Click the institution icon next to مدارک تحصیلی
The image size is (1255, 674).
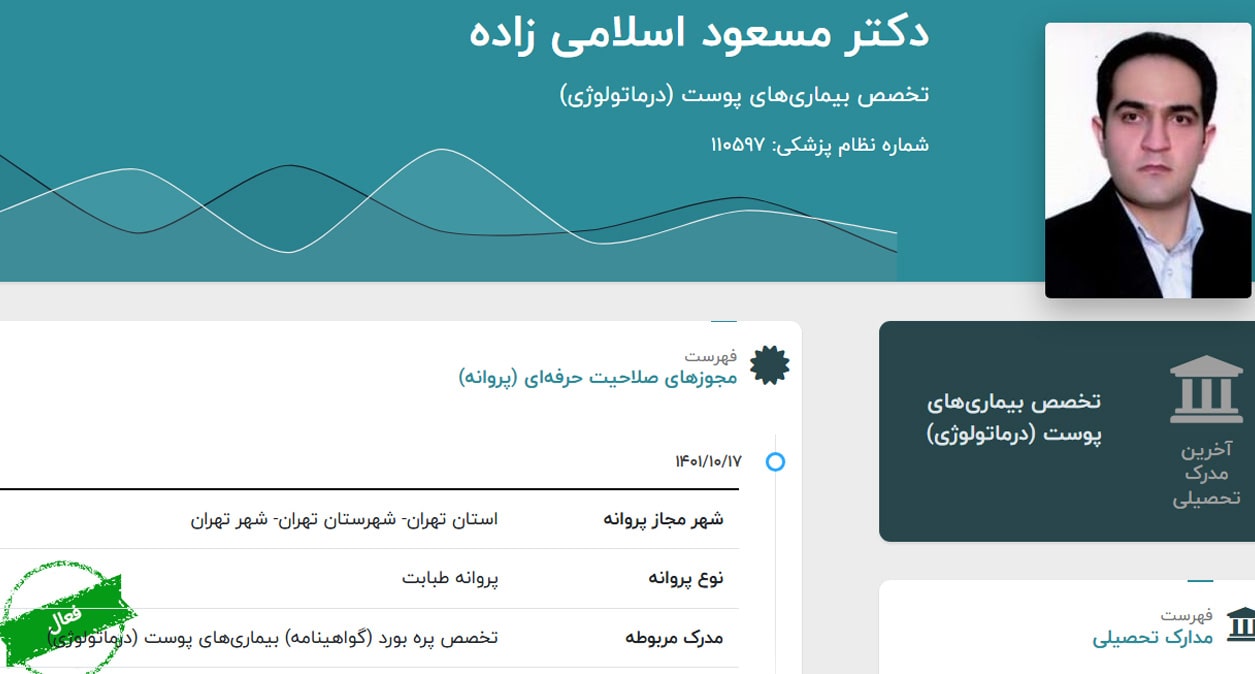[1240, 624]
